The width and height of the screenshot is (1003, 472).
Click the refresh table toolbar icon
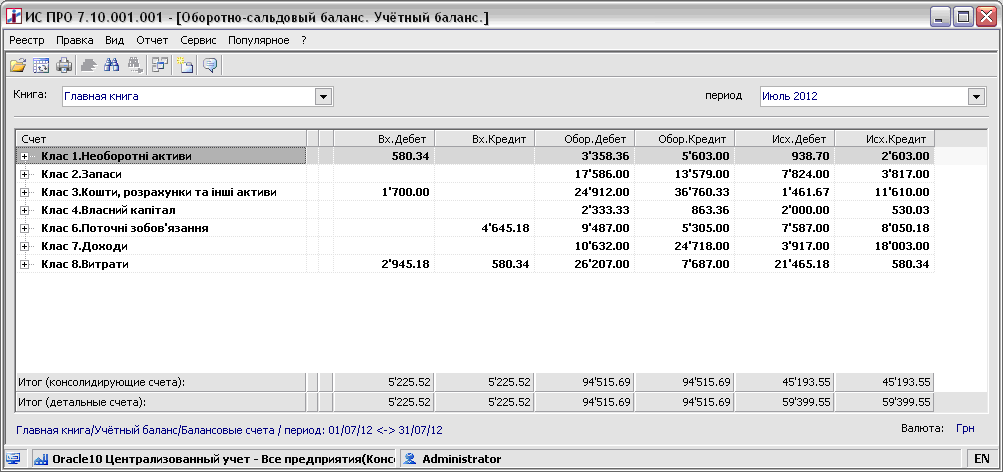click(x=41, y=65)
